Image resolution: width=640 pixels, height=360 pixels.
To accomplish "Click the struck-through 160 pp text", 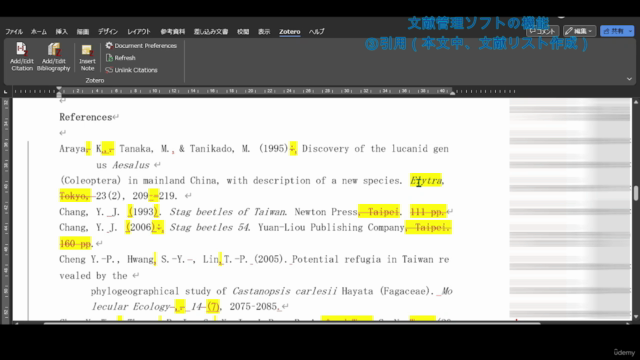I will coord(75,244).
